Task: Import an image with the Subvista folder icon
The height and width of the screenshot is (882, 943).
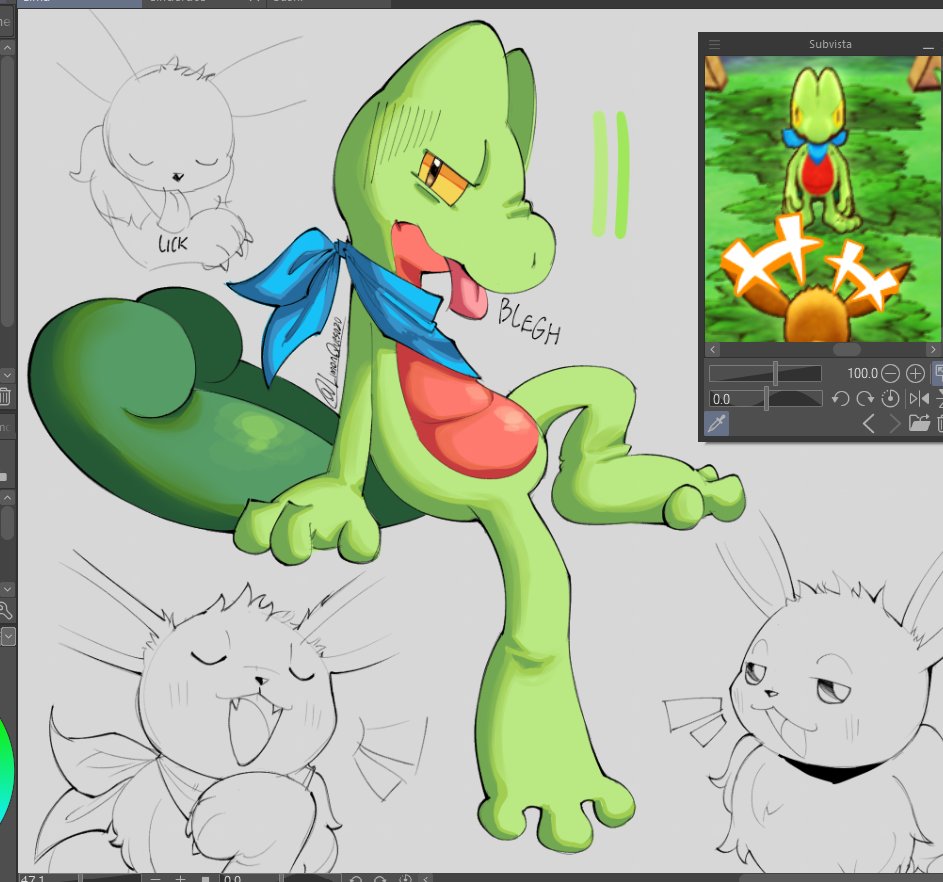Action: (x=919, y=423)
